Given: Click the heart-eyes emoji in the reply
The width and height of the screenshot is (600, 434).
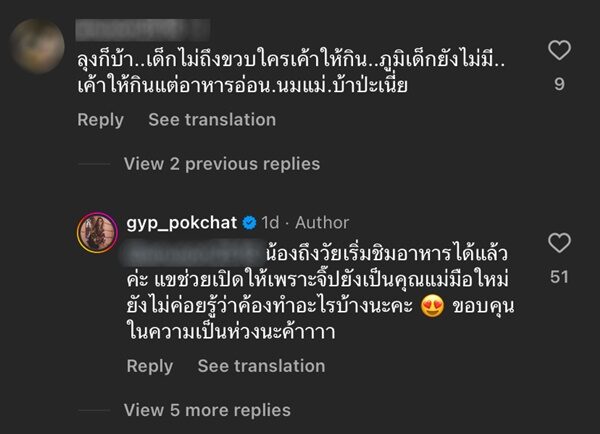Looking at the screenshot, I should point(433,308).
